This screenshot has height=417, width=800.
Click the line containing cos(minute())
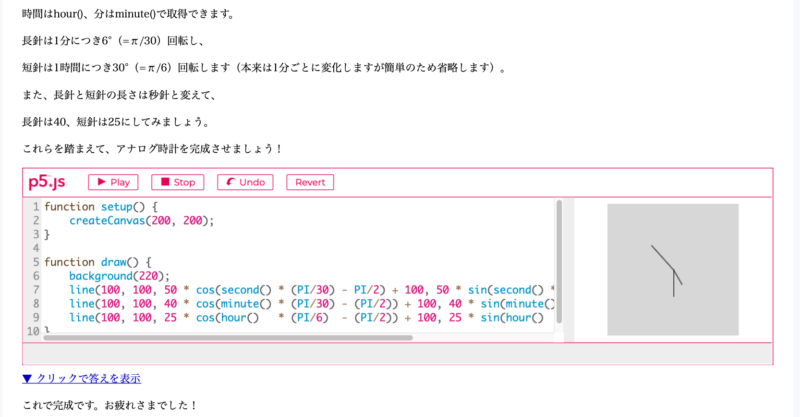(300, 303)
